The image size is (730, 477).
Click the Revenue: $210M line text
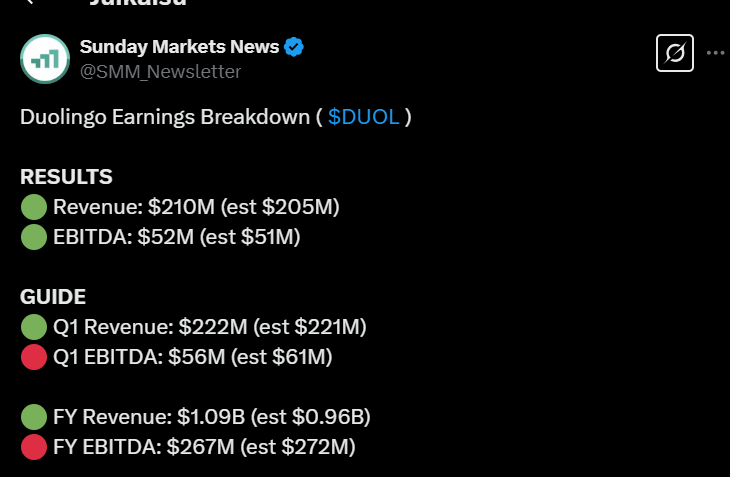[196, 208]
